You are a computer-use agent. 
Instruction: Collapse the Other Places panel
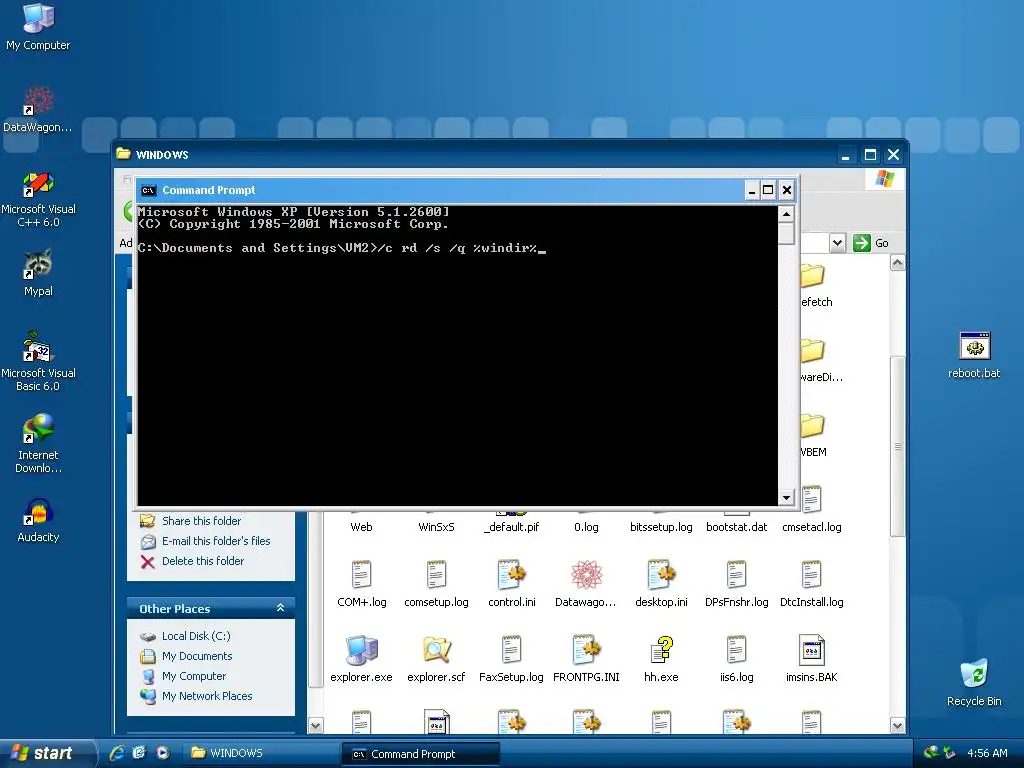280,608
